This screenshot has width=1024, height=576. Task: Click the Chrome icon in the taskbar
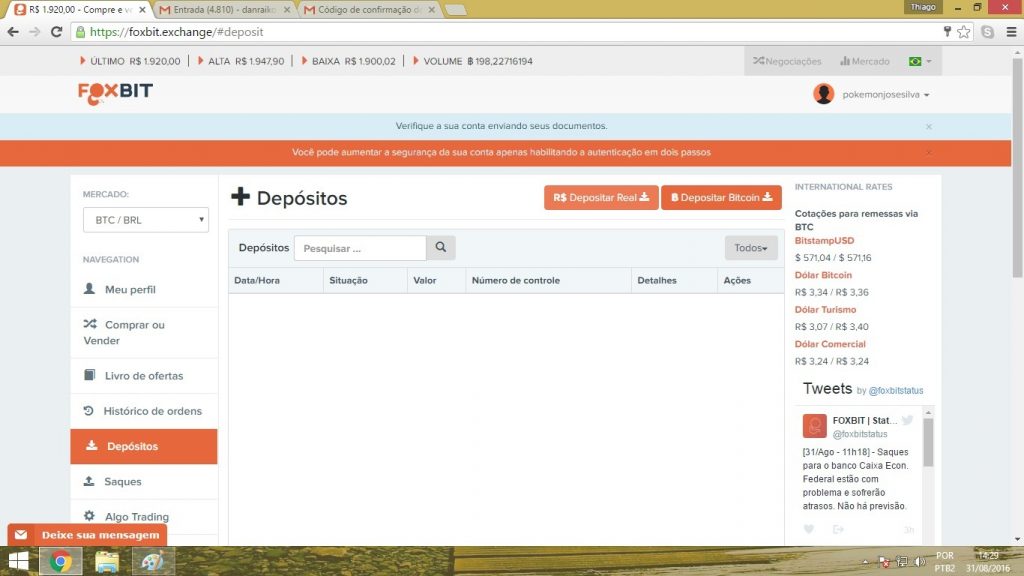60,561
